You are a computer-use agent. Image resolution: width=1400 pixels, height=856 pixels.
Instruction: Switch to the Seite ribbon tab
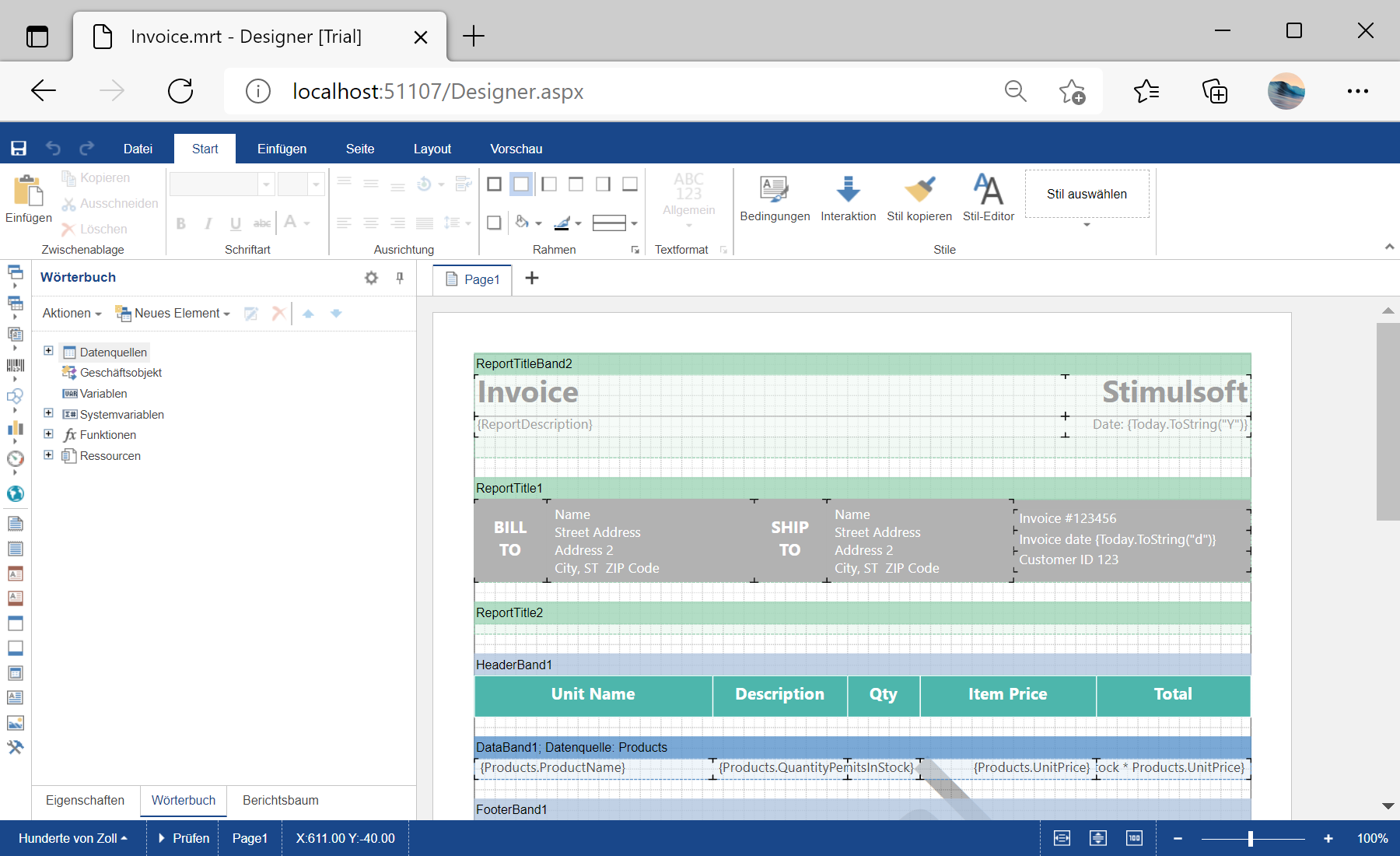[360, 149]
